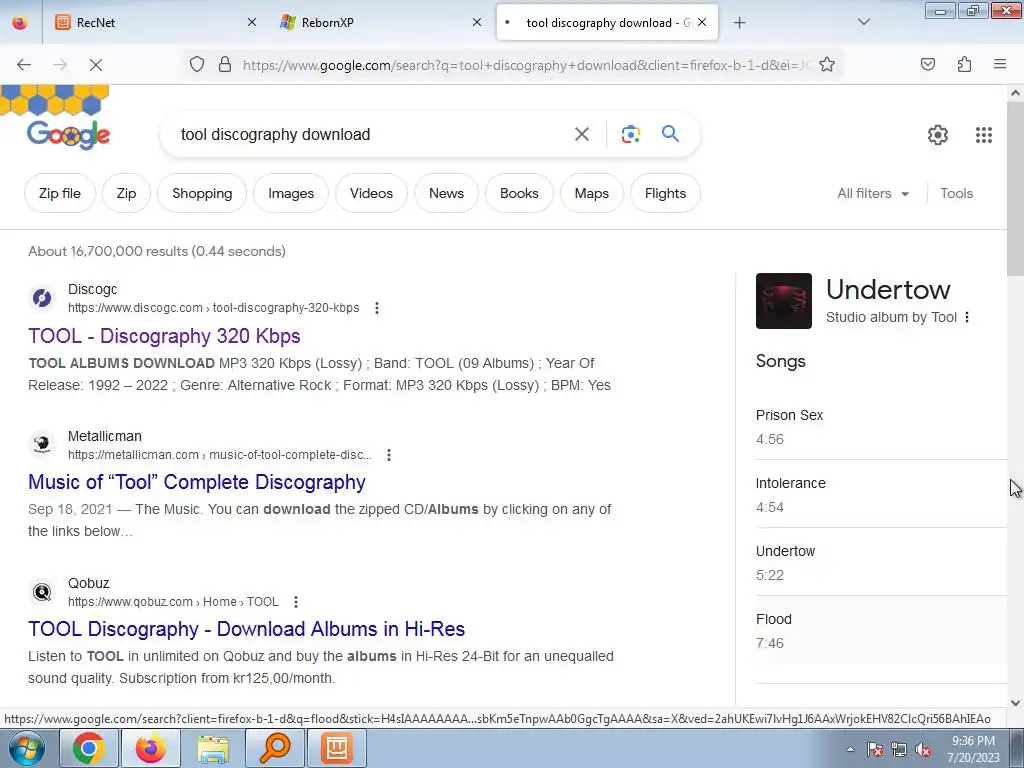Open more options for Metallicman result

click(x=389, y=455)
